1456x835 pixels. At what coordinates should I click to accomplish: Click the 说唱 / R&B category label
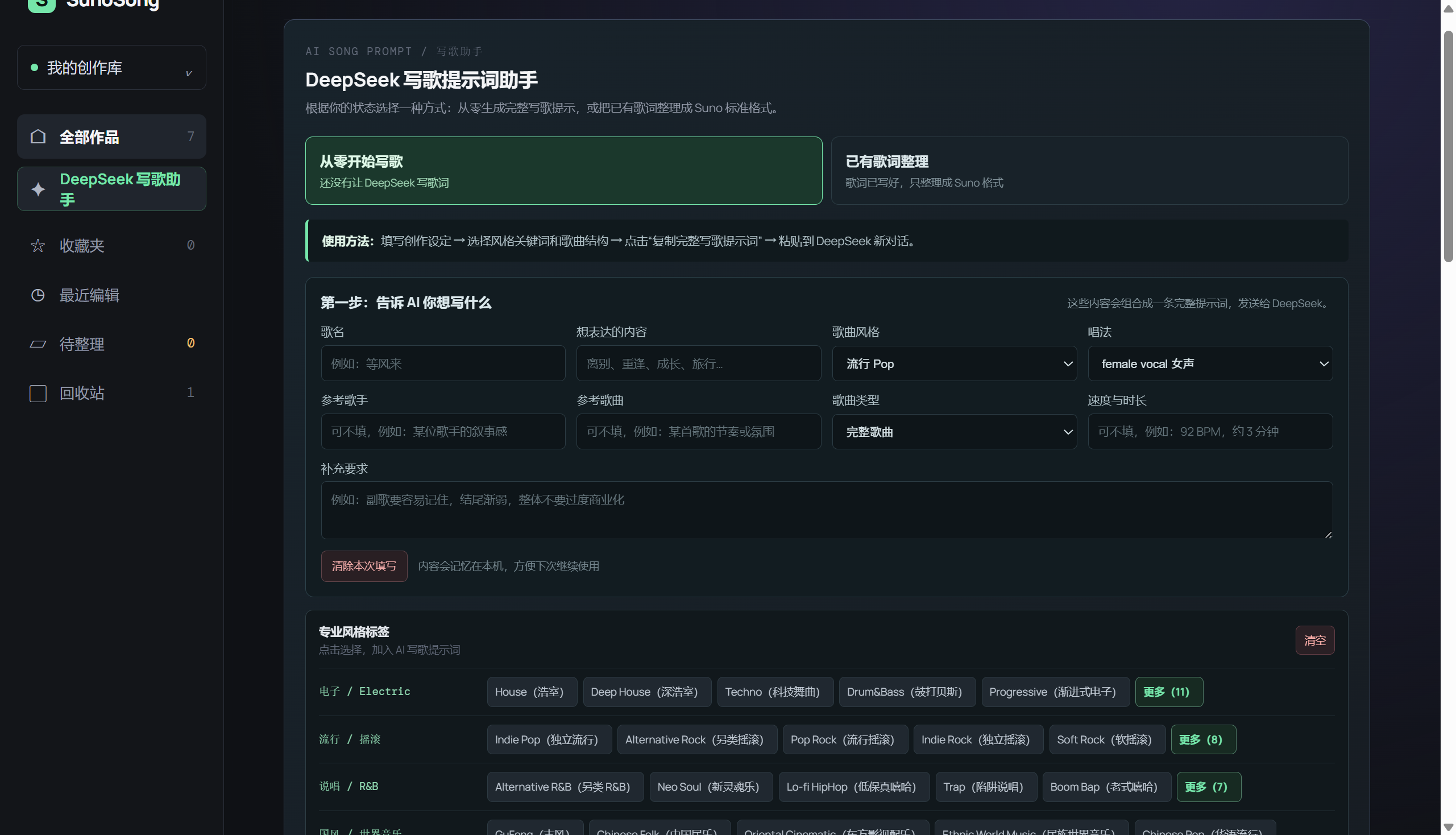click(349, 786)
